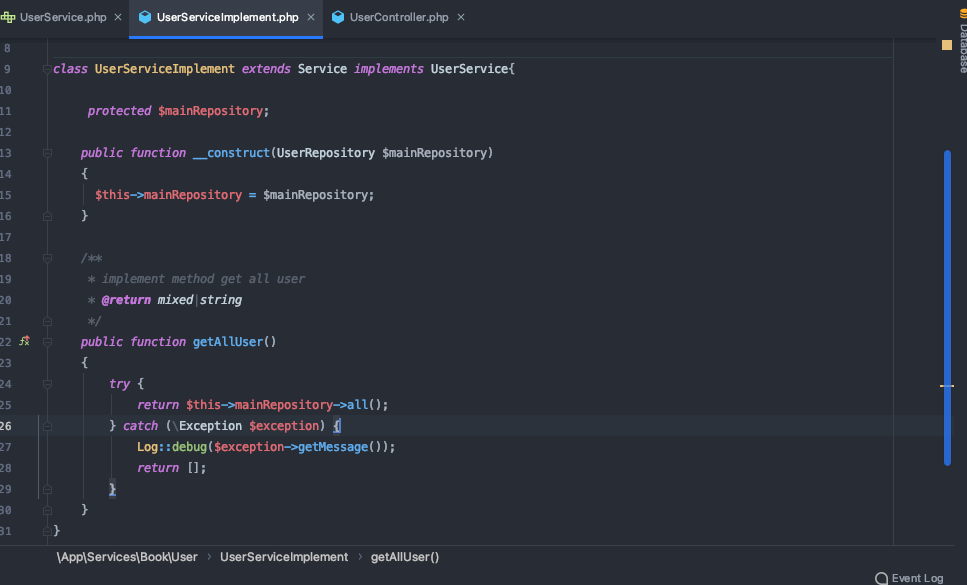This screenshot has height=585, width=967.
Task: Click the plugin icon on UserService.php tab
Action: pyautogui.click(x=10, y=16)
